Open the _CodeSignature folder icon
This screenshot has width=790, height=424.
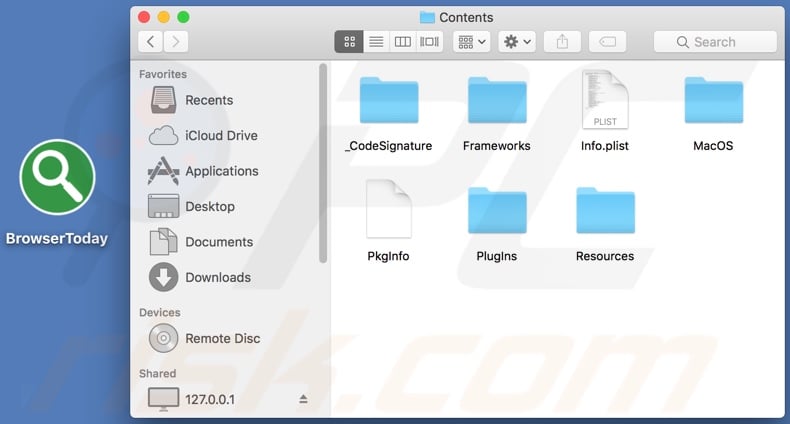[389, 101]
